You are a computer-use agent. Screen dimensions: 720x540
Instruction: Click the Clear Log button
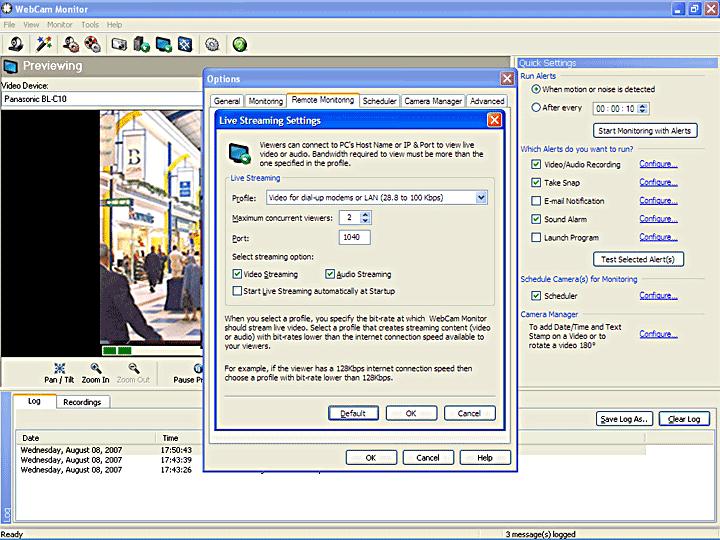684,419
